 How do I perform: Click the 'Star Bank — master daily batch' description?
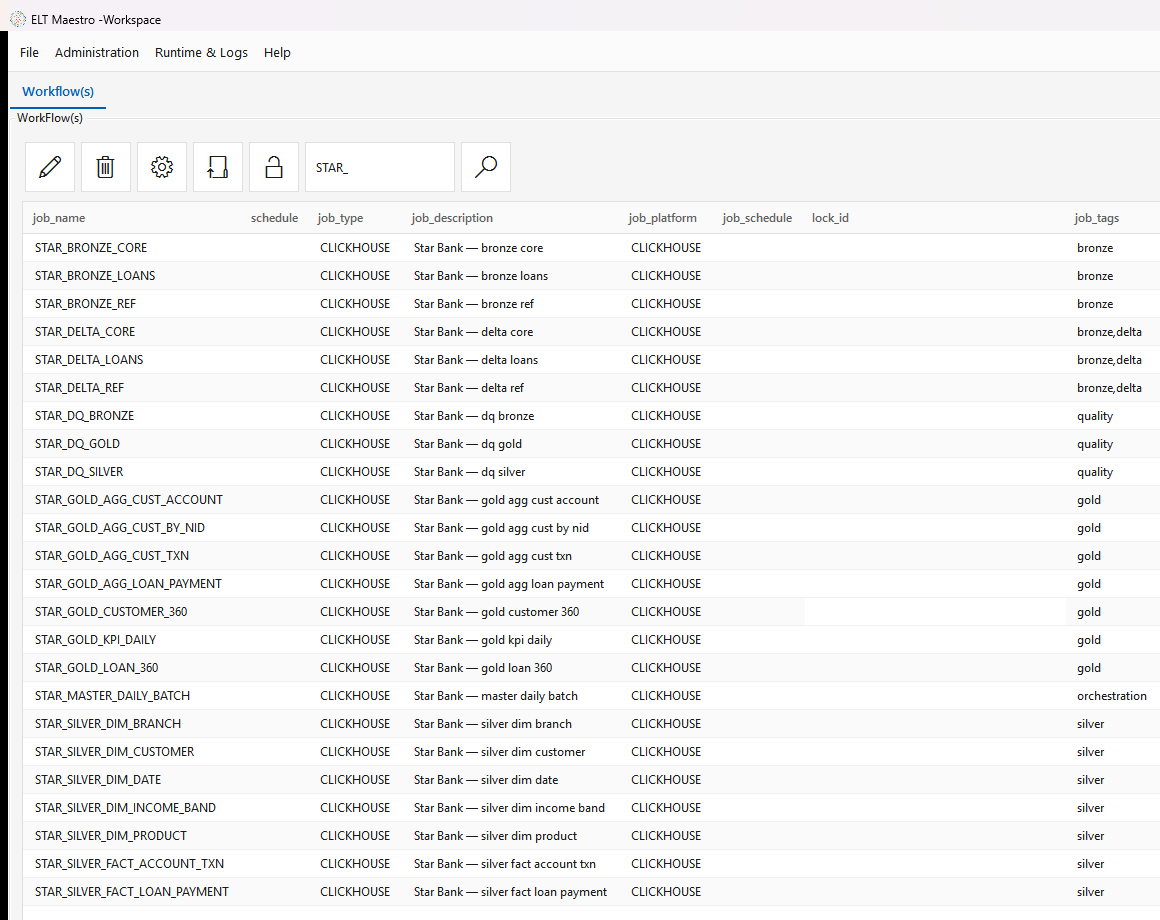(496, 696)
